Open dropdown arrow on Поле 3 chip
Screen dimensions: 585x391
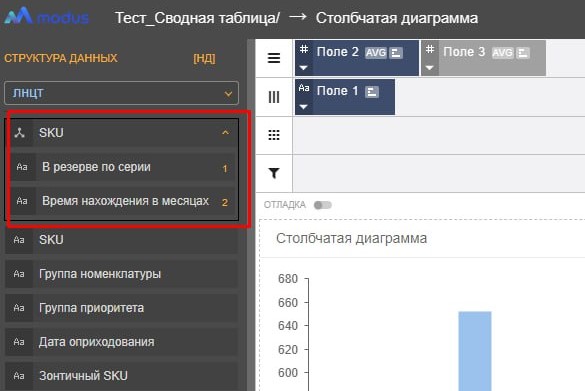(430, 68)
